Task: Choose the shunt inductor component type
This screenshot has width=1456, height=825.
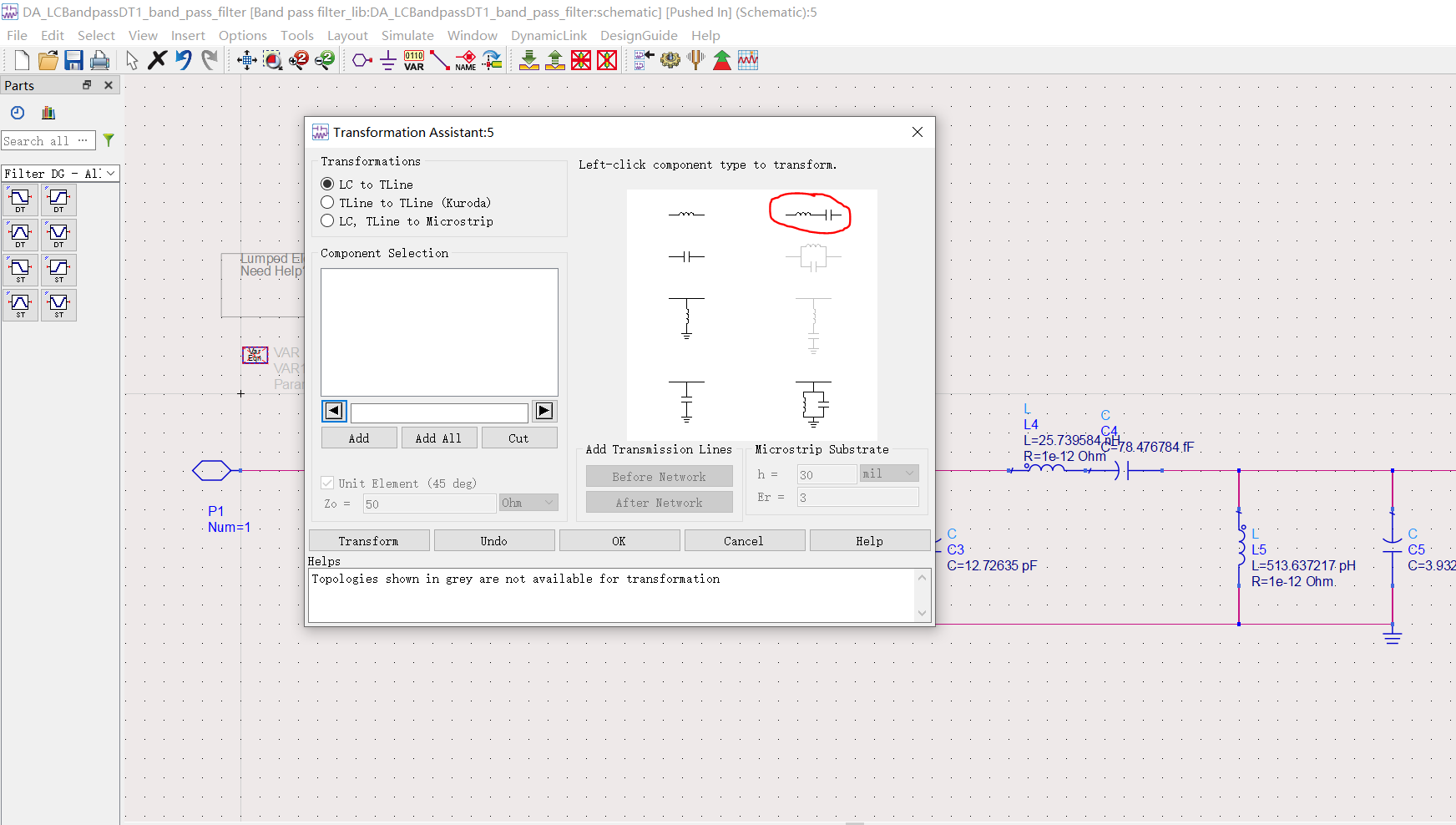Action: [x=686, y=317]
